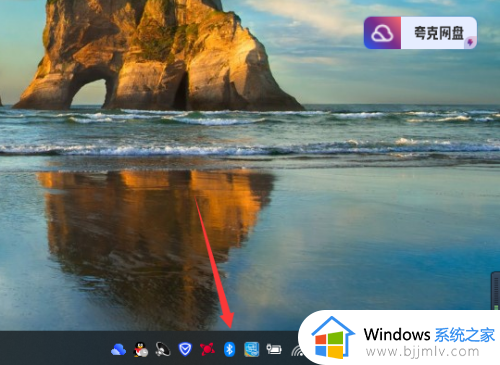This screenshot has width=500, height=365.
Task: Click the small lightning badge on 夸克网盘 widget
Action: [470, 42]
